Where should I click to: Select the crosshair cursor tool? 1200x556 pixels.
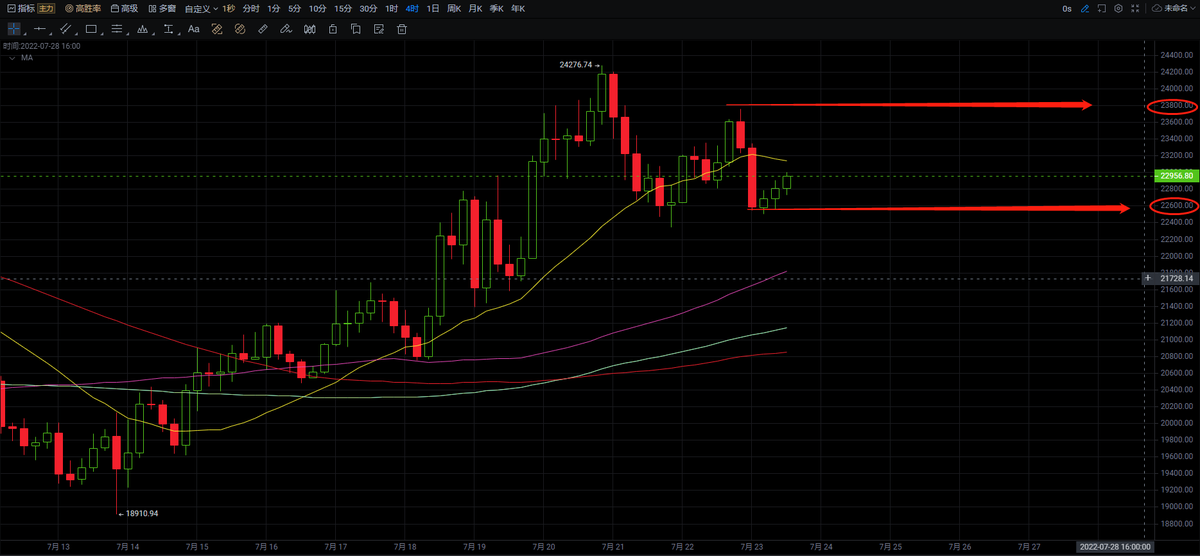tap(14, 29)
